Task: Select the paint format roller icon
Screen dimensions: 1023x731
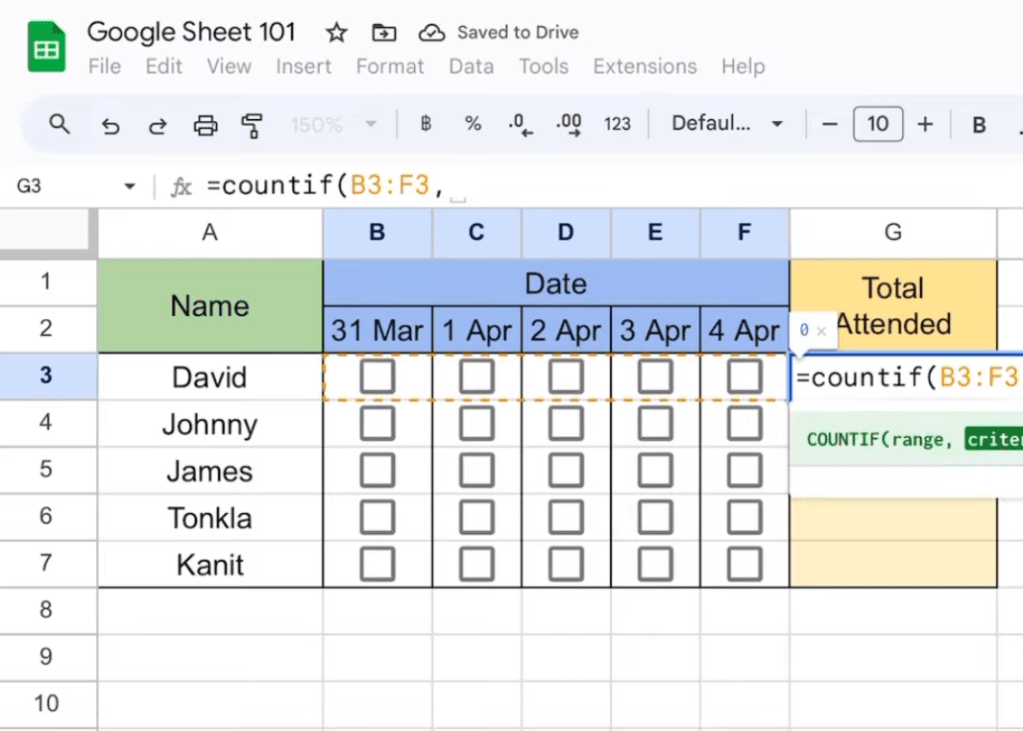Action: click(252, 125)
